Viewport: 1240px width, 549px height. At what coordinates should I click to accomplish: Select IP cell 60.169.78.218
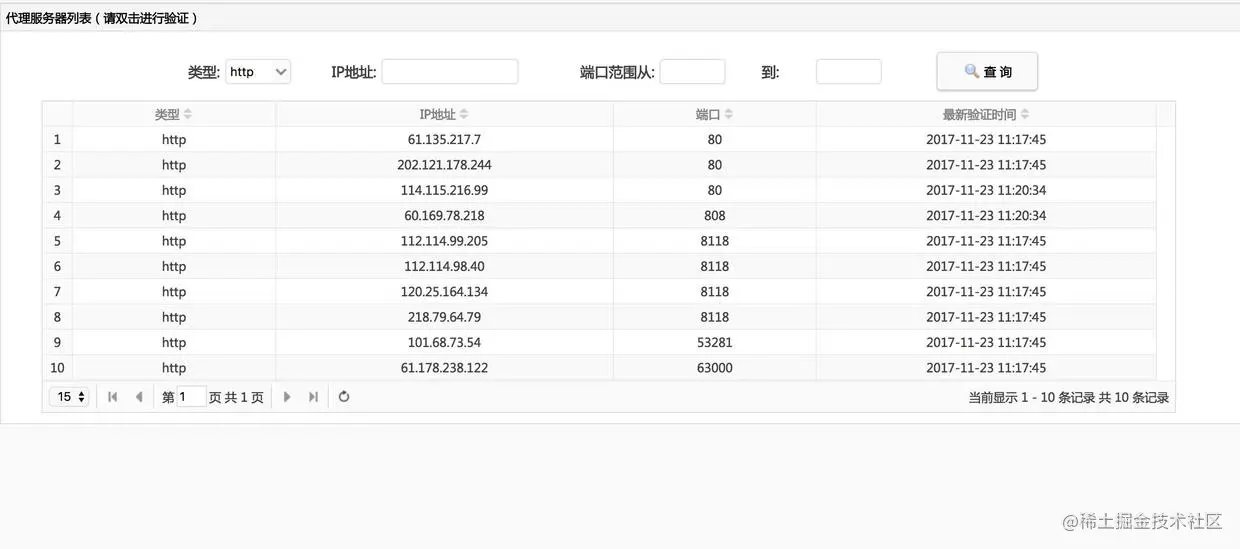click(x=444, y=216)
